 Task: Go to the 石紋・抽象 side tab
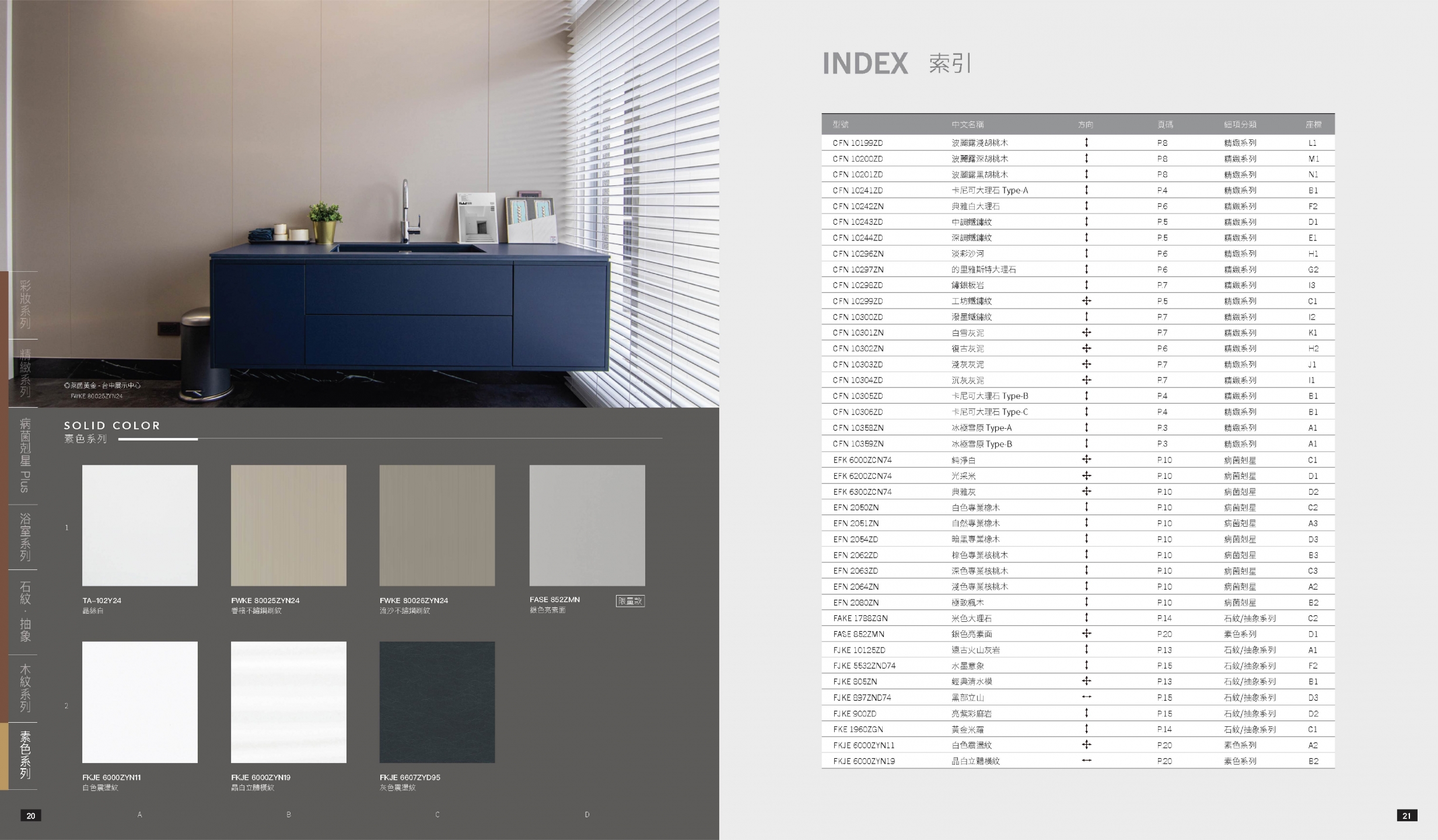click(x=25, y=611)
